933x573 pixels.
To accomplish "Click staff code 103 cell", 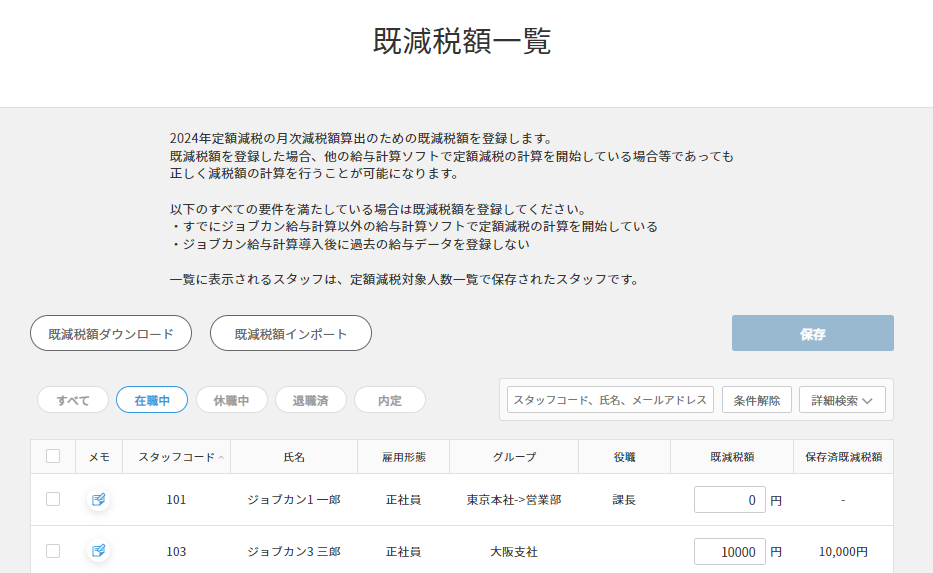I will (x=176, y=552).
